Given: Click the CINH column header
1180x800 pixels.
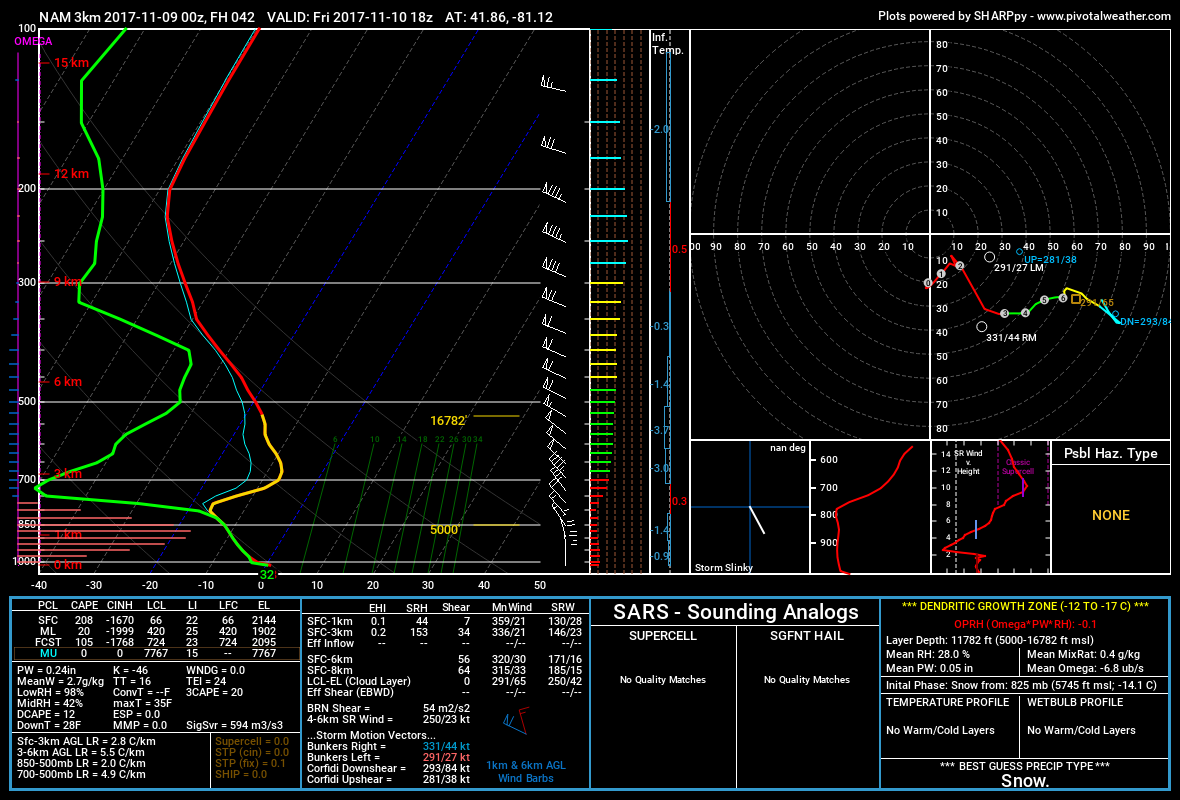Looking at the screenshot, I should pyautogui.click(x=120, y=605).
